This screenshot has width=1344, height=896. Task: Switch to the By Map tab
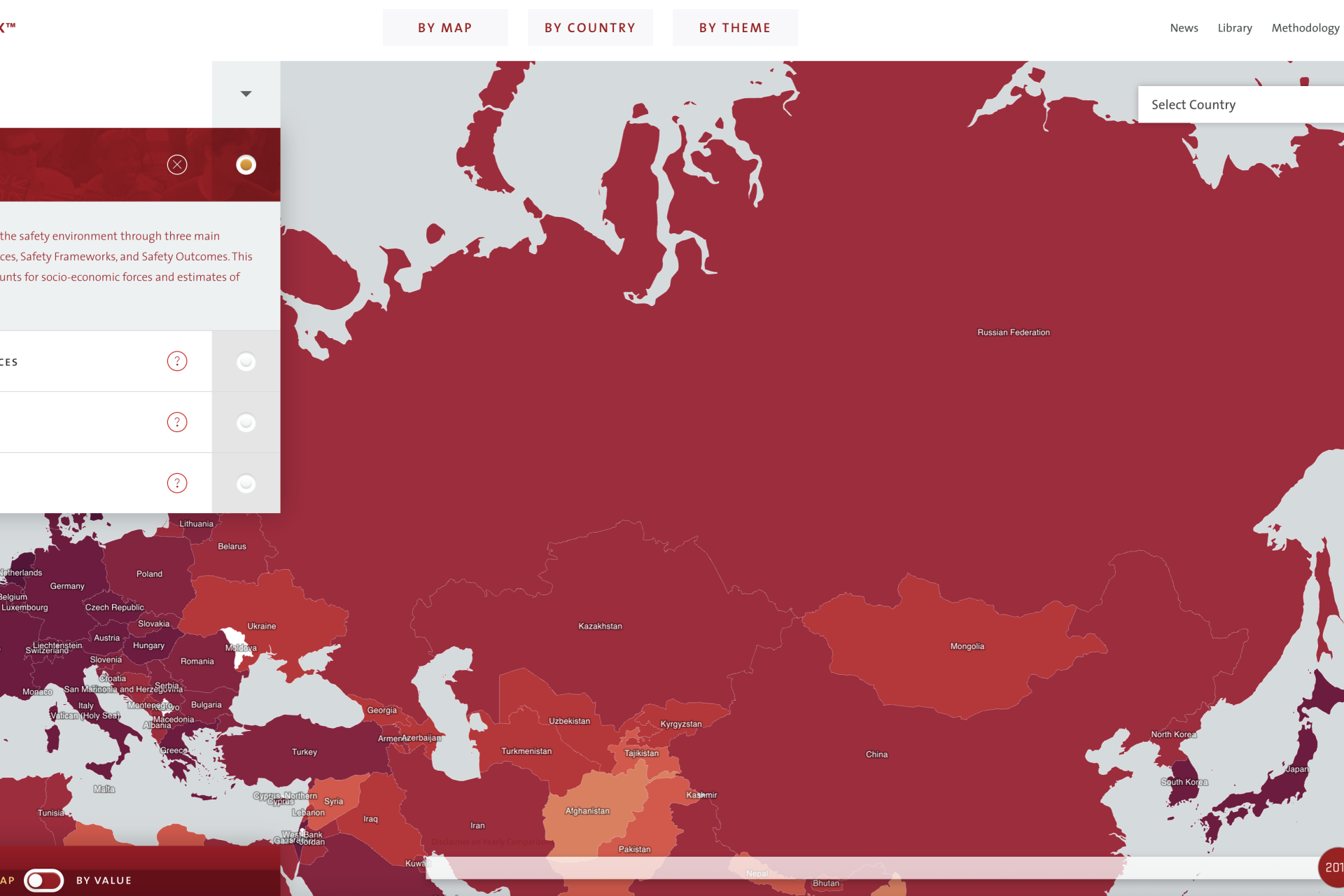click(445, 28)
